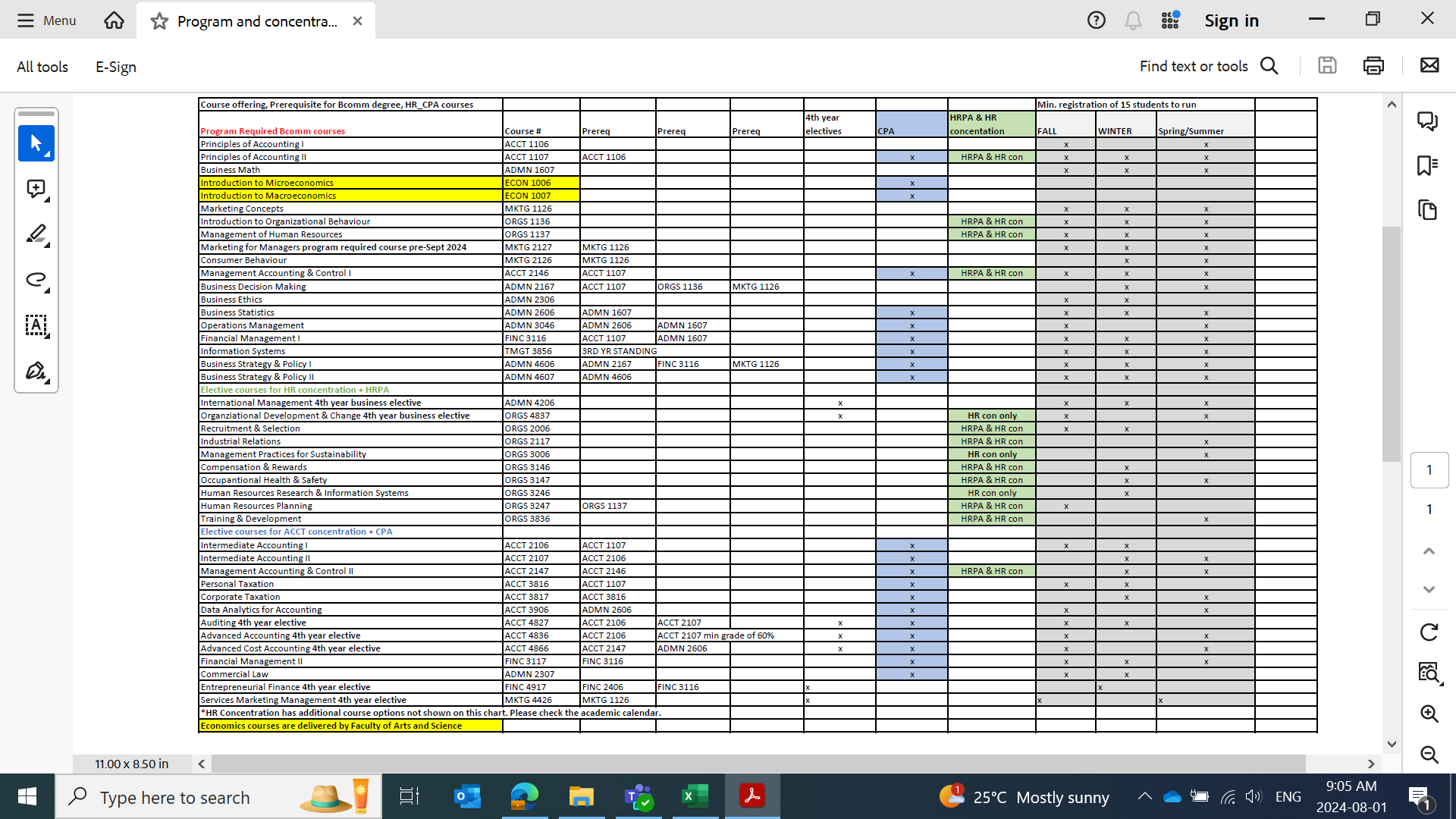Click vertical scrollbar up arrow
This screenshot has width=1456, height=819.
pos(1392,105)
